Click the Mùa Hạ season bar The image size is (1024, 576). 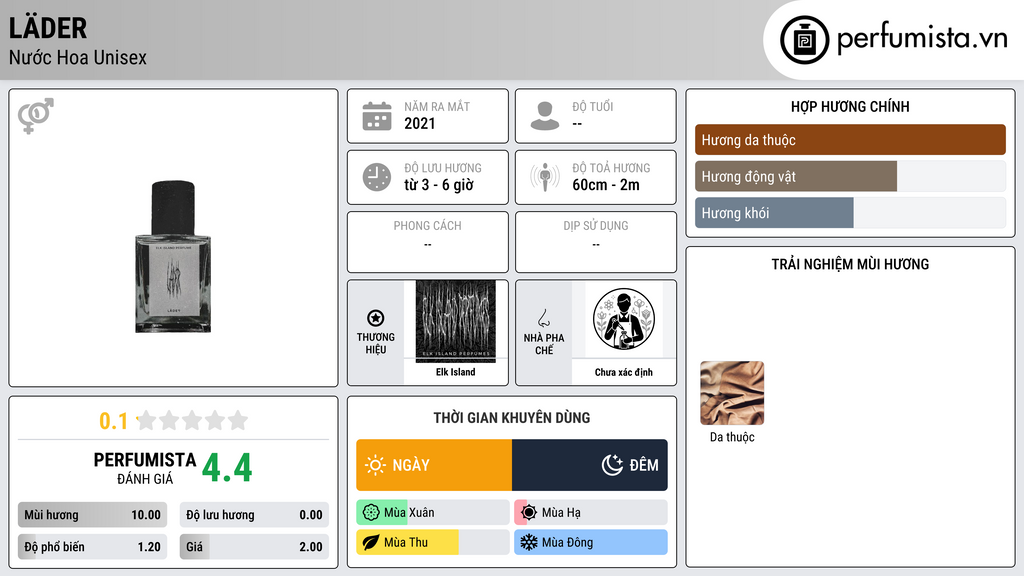pos(591,513)
